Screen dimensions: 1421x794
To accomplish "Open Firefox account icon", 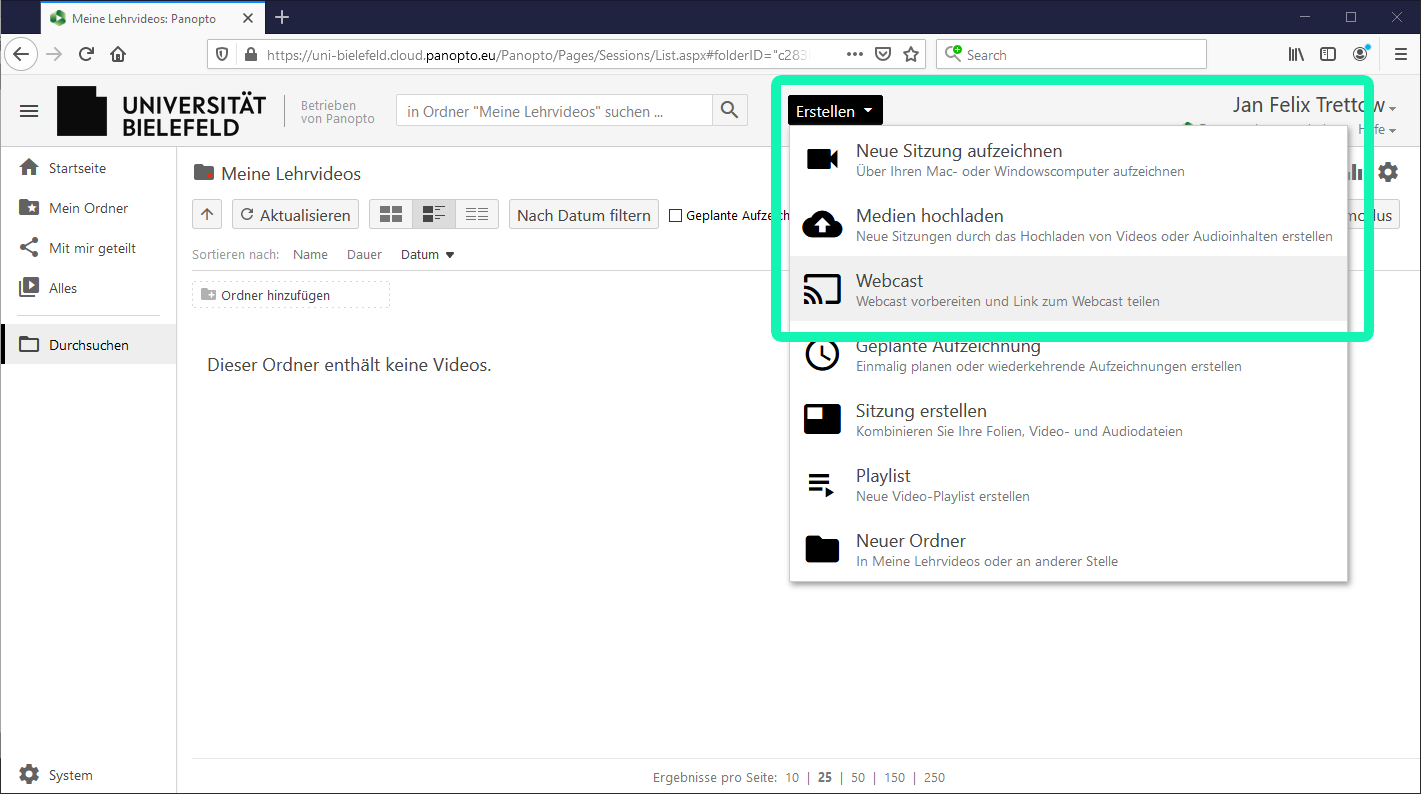I will [x=1361, y=54].
